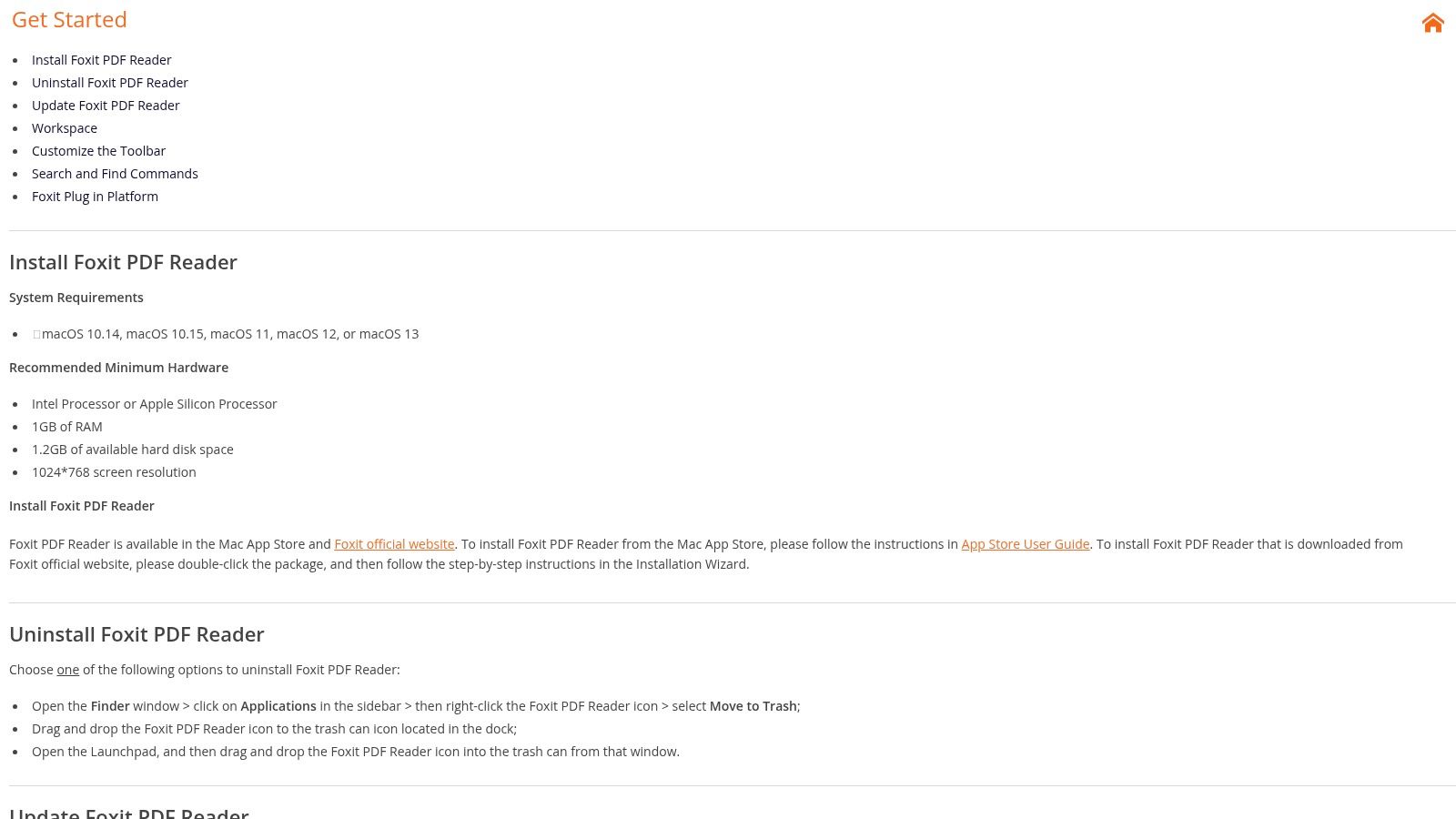Image resolution: width=1456 pixels, height=819 pixels.
Task: Click the Get Started page title
Action: pyautogui.click(x=69, y=19)
